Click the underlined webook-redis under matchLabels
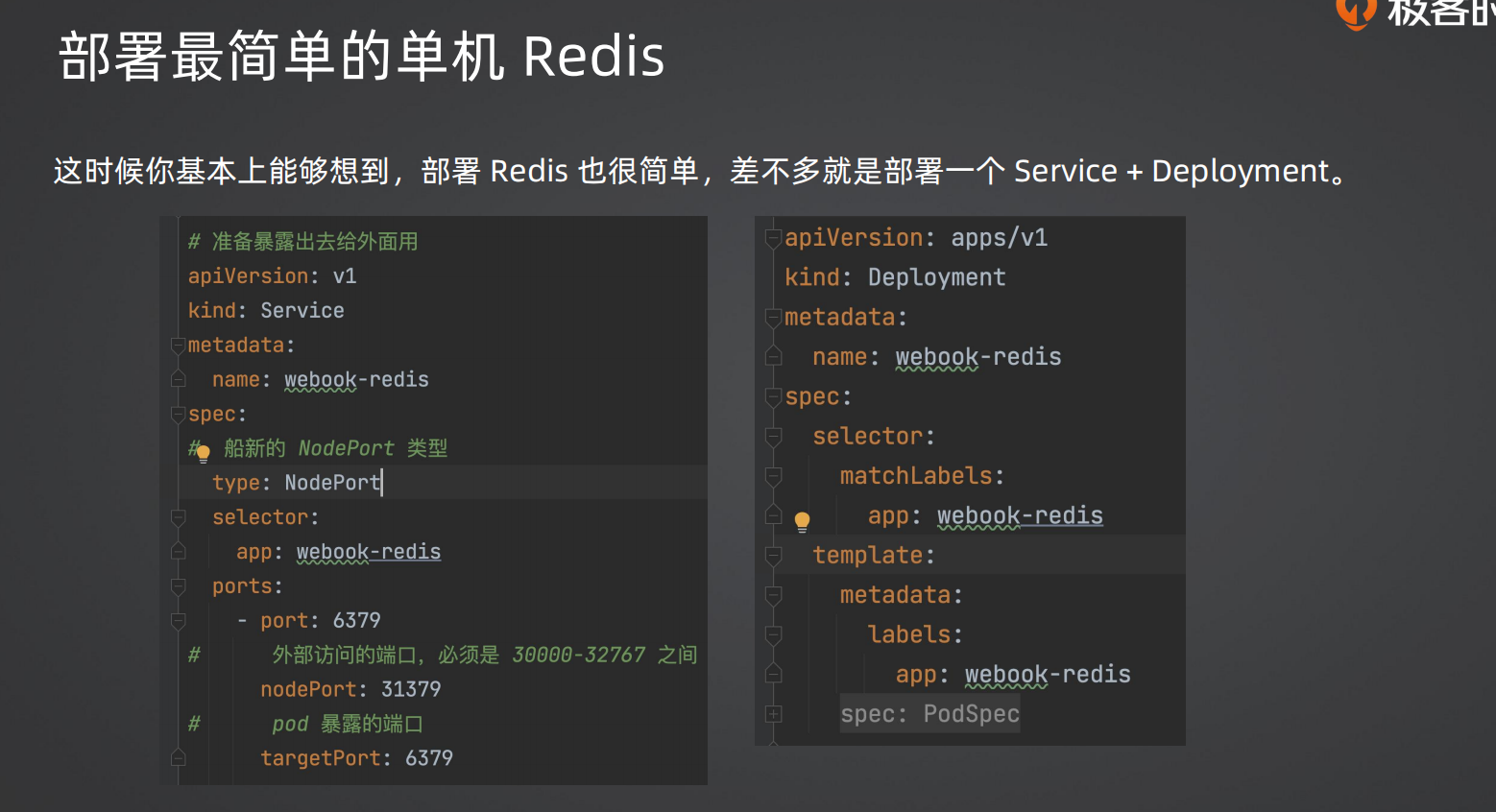The height and width of the screenshot is (812, 1496). click(1020, 516)
